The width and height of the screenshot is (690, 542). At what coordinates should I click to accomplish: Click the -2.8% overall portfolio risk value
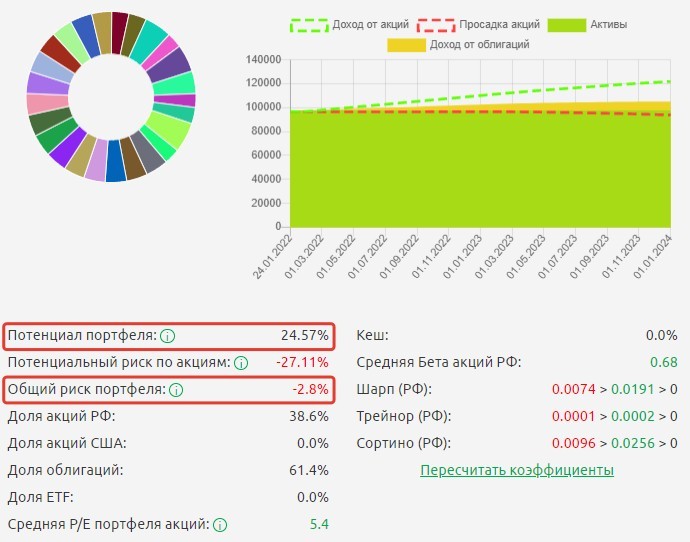[x=310, y=390]
